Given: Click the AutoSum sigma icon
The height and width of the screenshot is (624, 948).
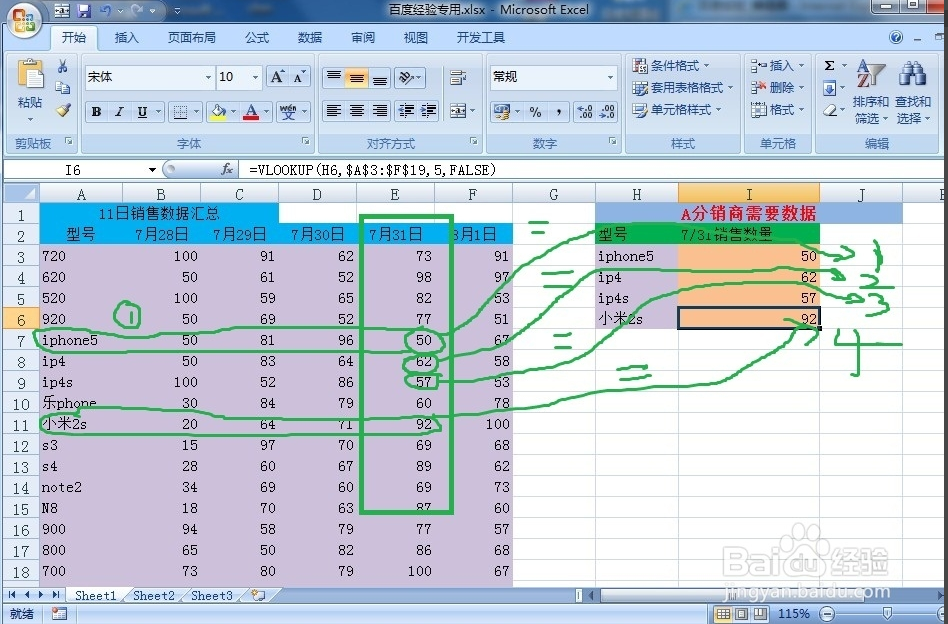Looking at the screenshot, I should [x=830, y=65].
